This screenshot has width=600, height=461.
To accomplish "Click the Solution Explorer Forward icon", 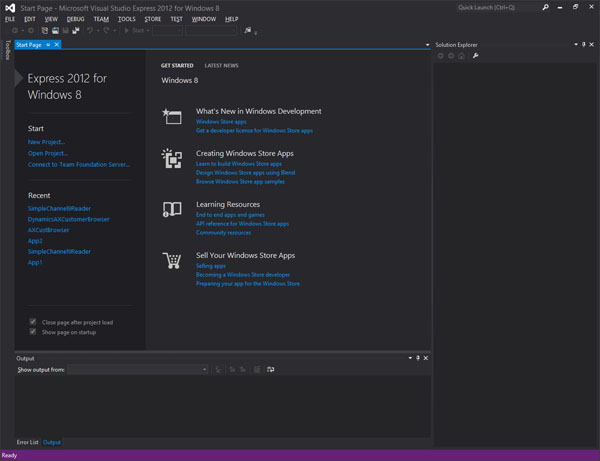I will pos(451,56).
